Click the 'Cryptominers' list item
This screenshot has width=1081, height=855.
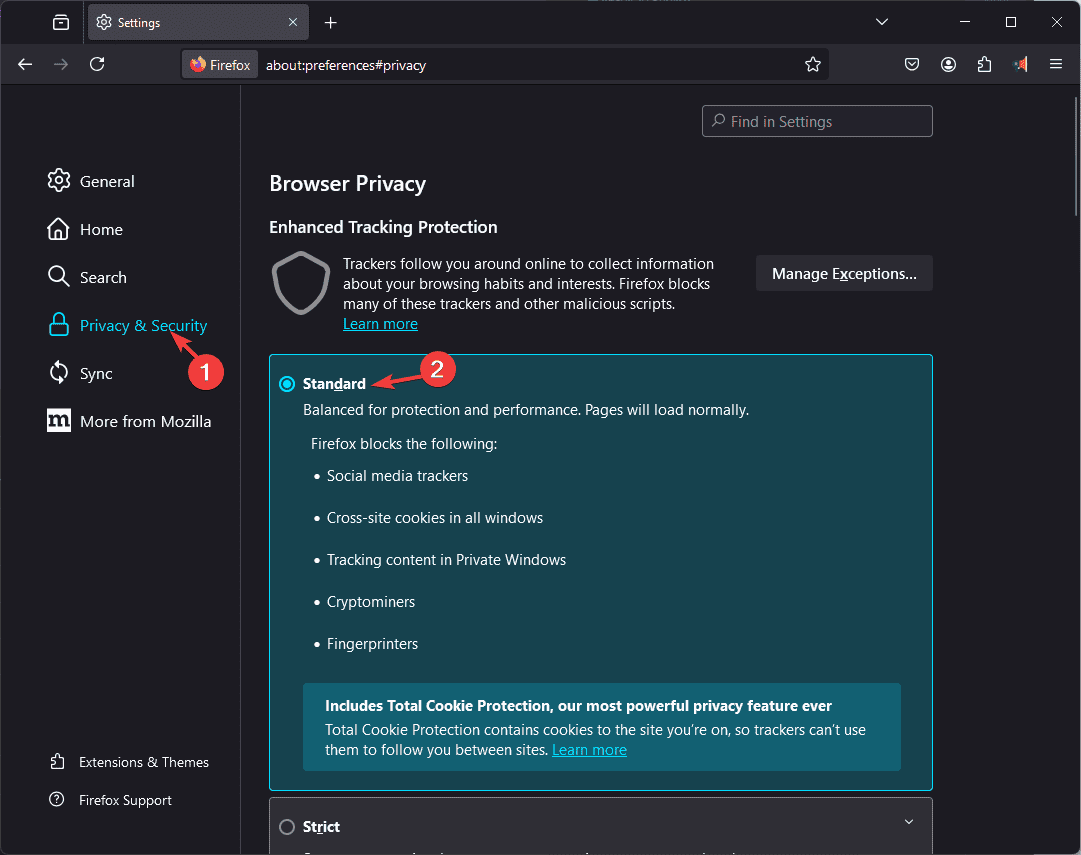coord(371,602)
